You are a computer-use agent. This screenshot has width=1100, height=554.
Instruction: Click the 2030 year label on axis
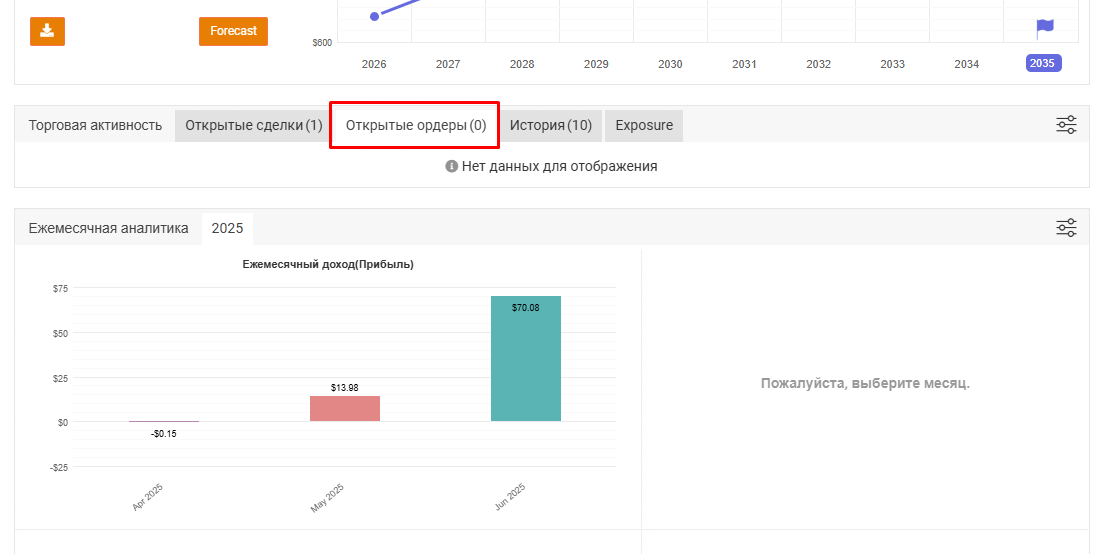[670, 64]
